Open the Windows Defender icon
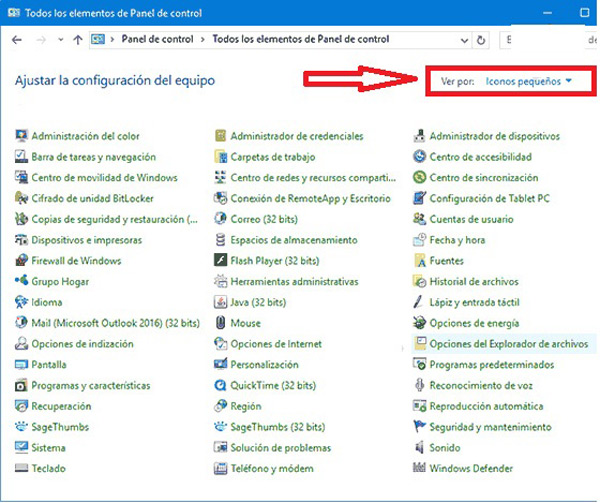600x503 pixels. click(419, 468)
